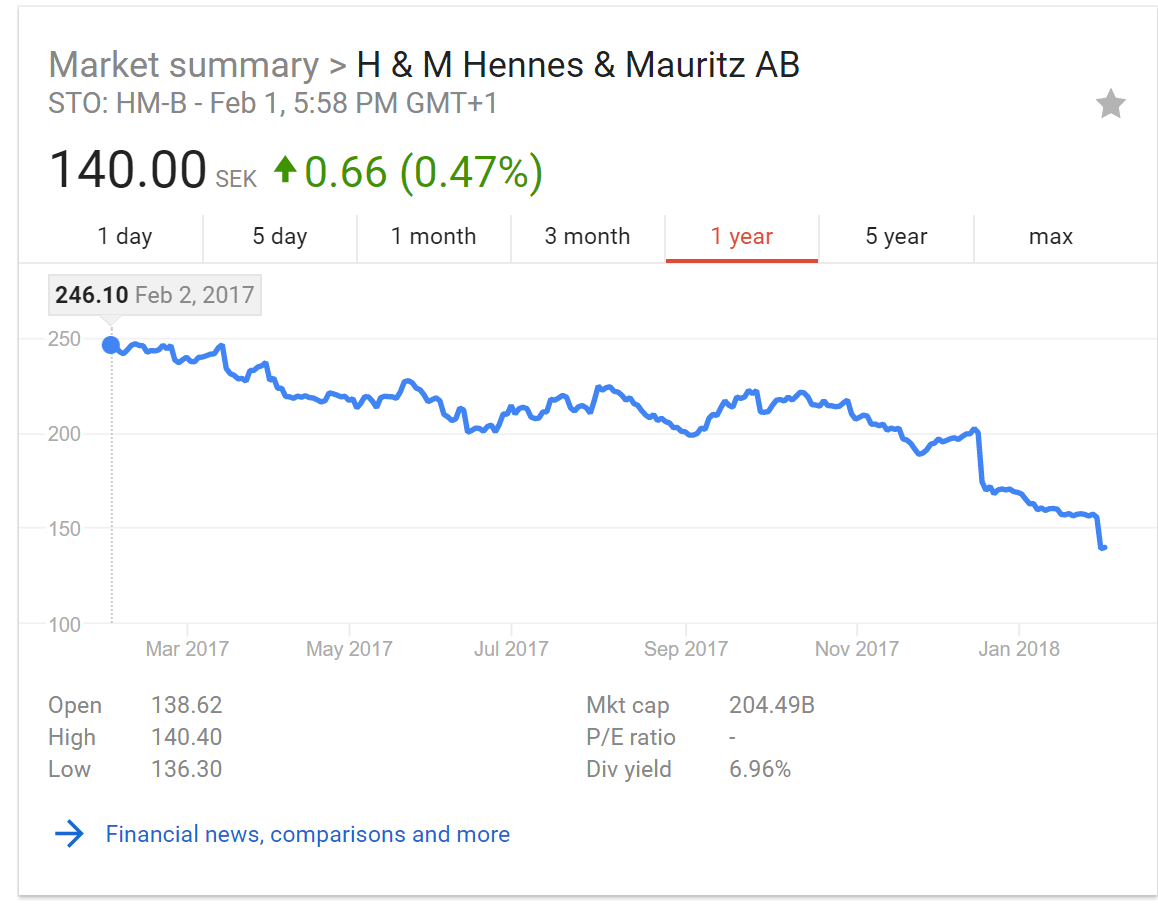Switch to the 1 day tab
The height and width of the screenshot is (906, 1158).
(125, 236)
